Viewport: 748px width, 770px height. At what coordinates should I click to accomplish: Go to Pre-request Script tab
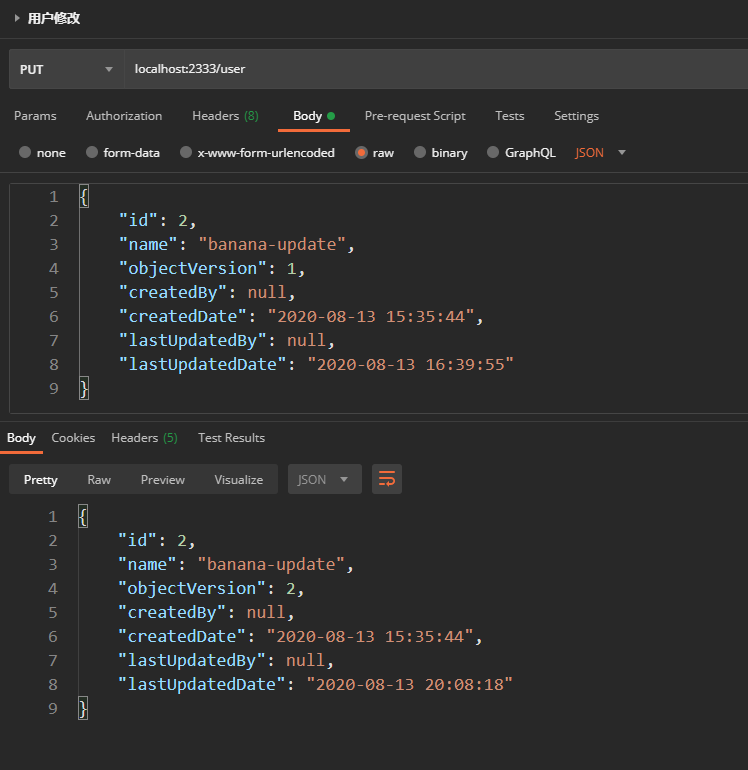[x=415, y=116]
